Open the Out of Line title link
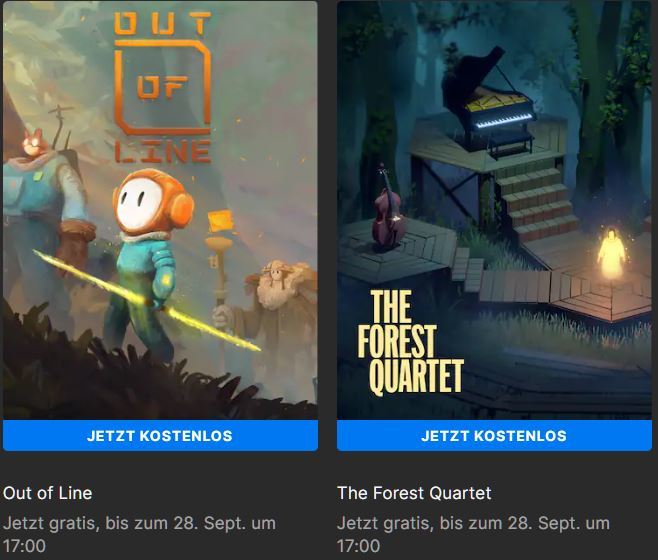Screen dimensions: 658x560 [47, 493]
